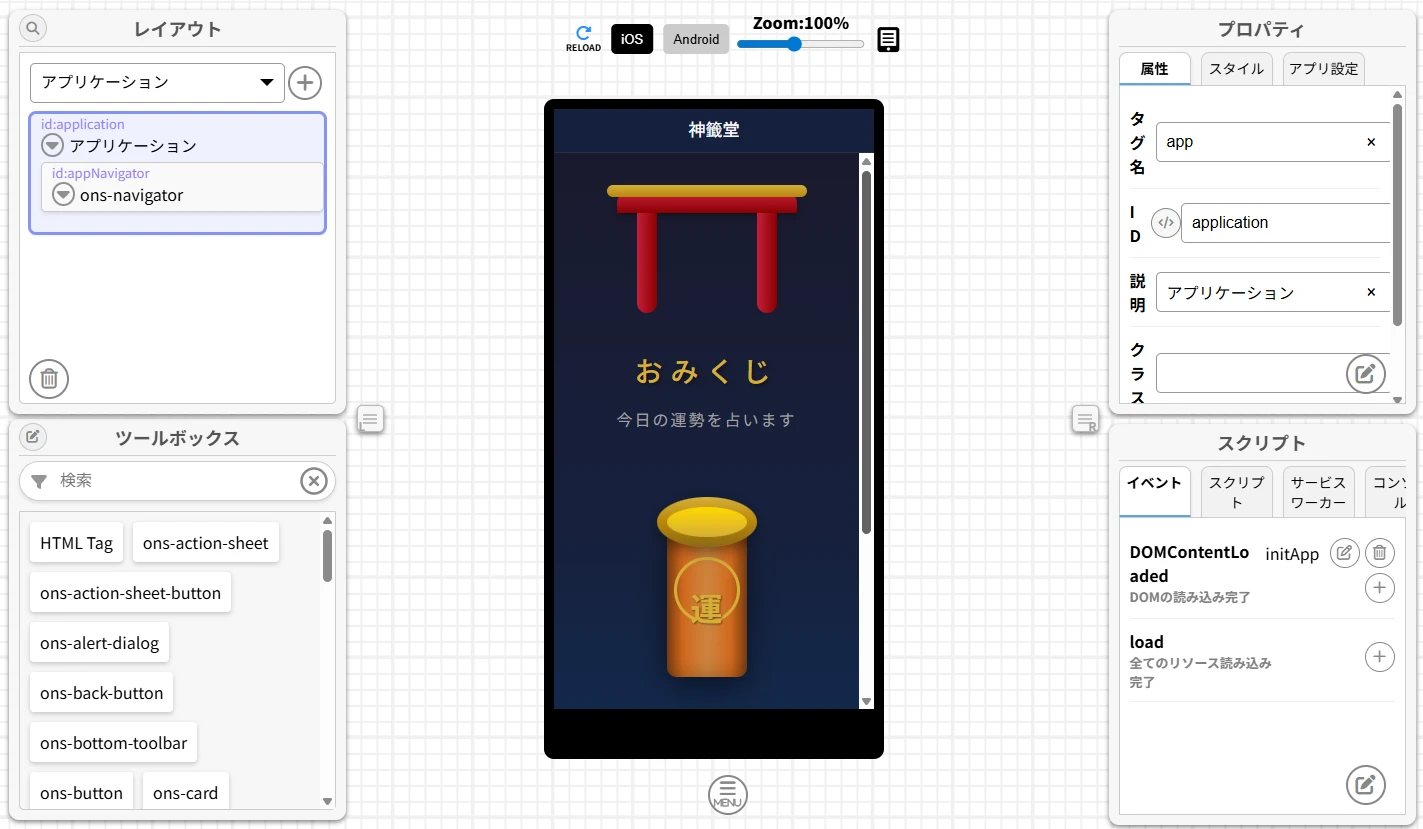
Task: Collapse the ons-navigator node arrow
Action: [63, 194]
